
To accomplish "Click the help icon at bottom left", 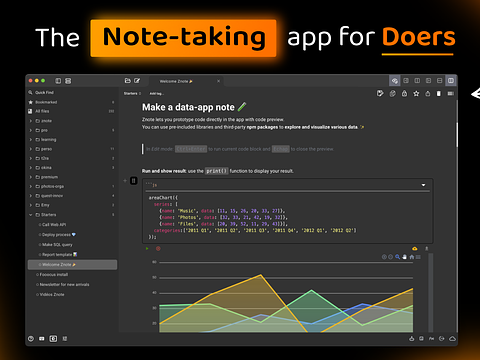I will tap(31, 339).
